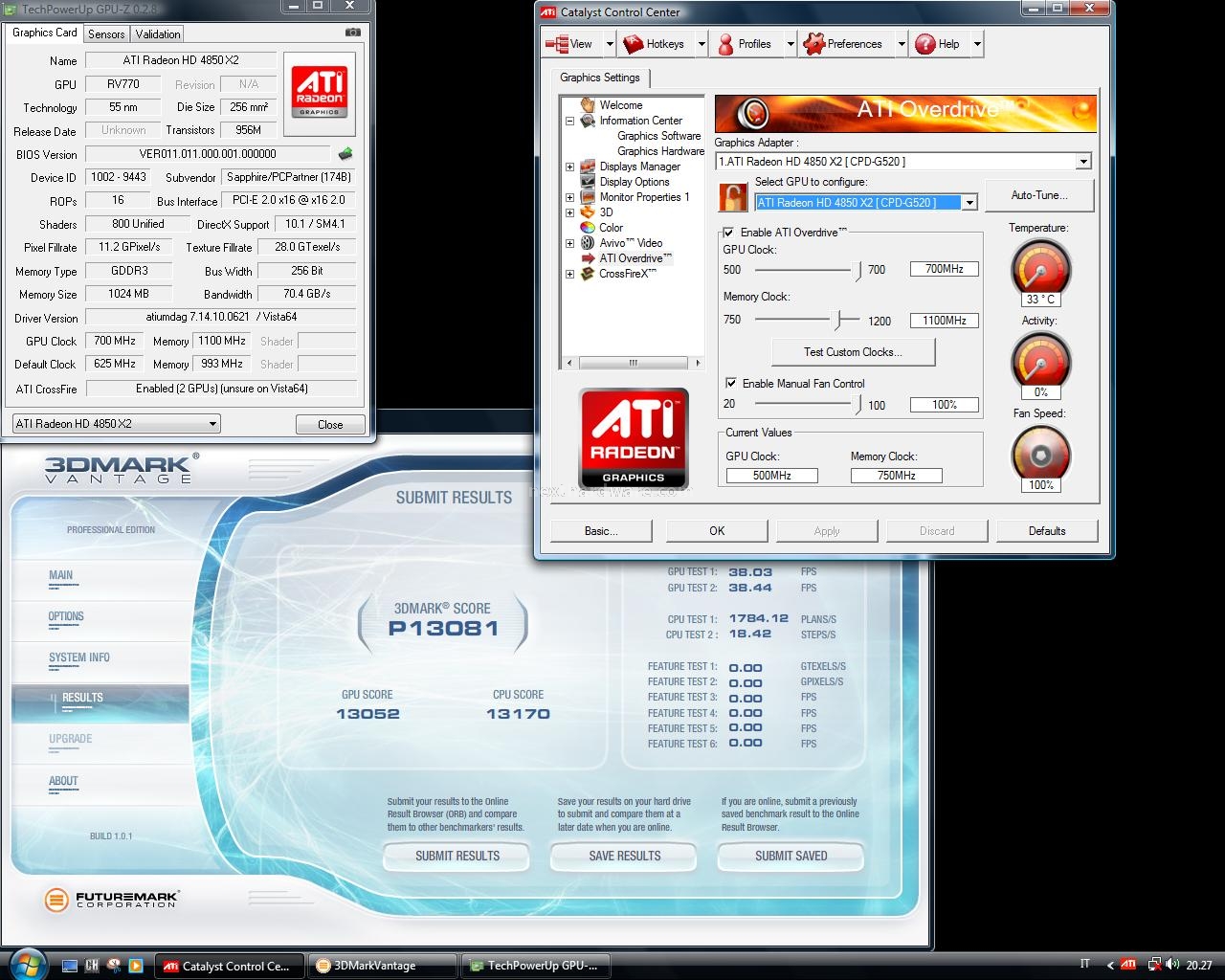Click the Help toolbar icon
The height and width of the screenshot is (980, 1225).
[924, 44]
